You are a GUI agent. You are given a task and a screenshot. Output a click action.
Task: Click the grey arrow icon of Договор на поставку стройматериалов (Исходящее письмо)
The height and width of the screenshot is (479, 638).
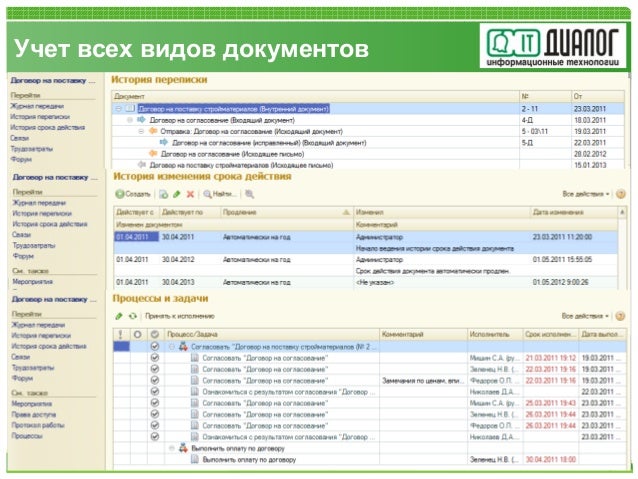(x=141, y=165)
